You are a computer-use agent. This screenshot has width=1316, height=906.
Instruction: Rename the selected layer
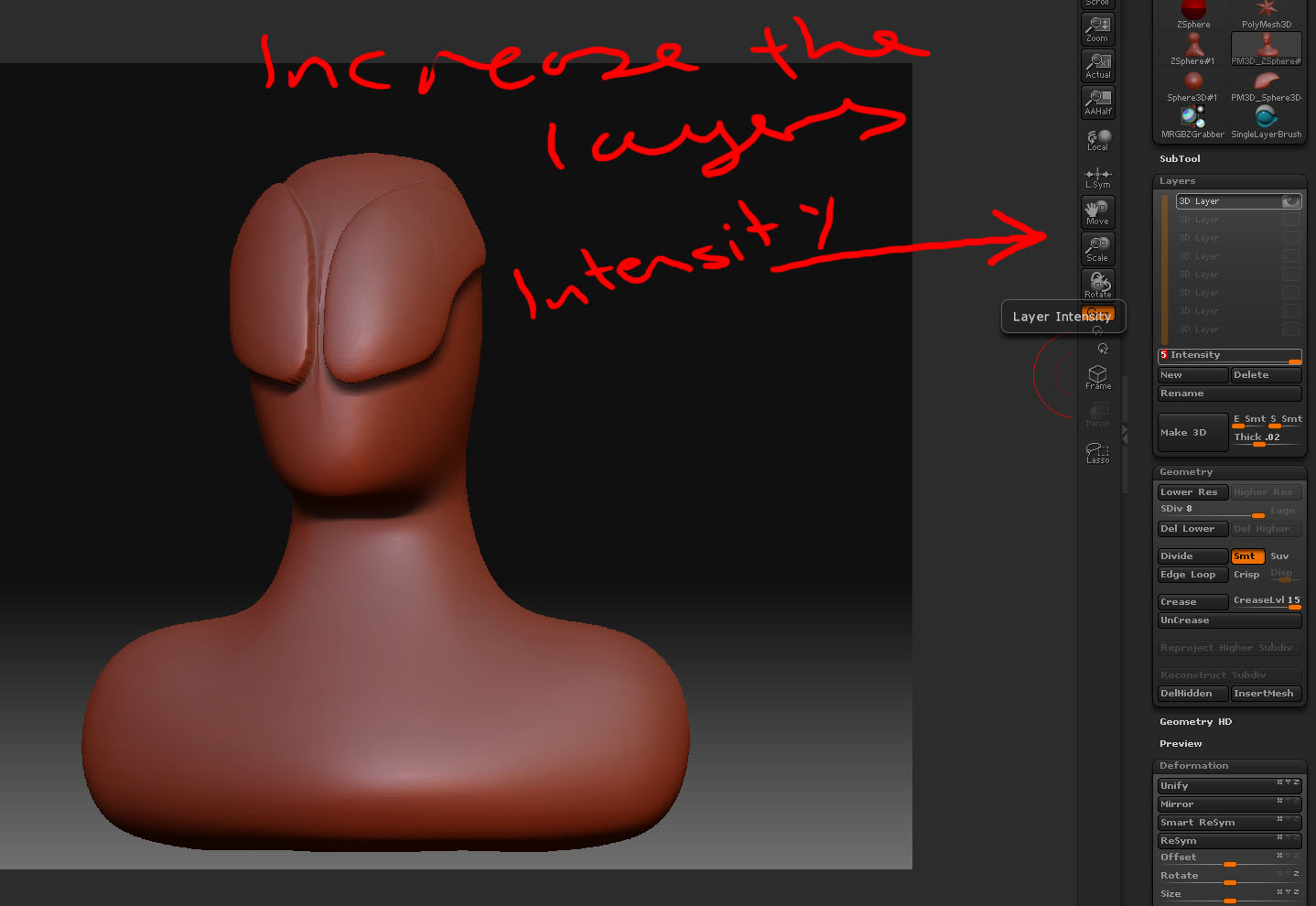[1229, 394]
